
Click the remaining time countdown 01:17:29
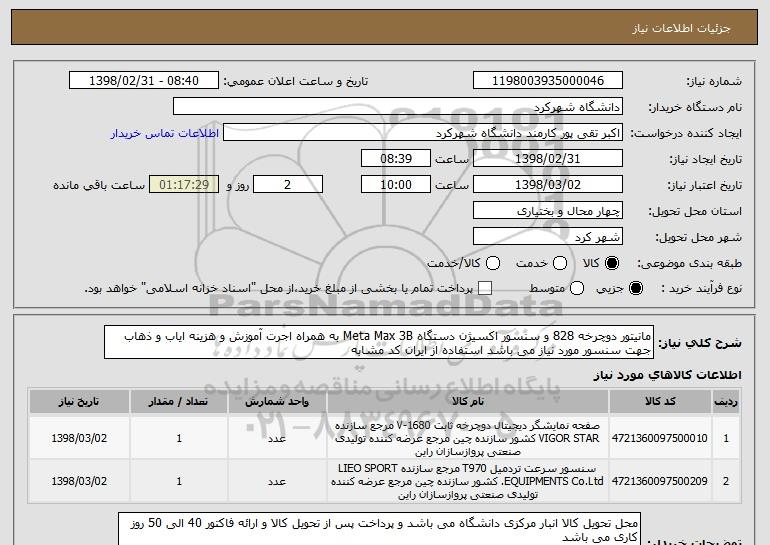(x=184, y=185)
